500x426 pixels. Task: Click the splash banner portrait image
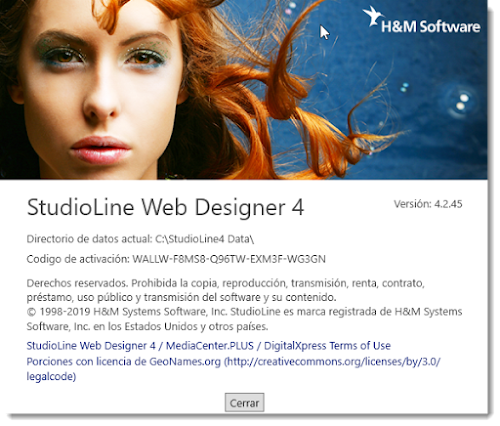point(243,90)
